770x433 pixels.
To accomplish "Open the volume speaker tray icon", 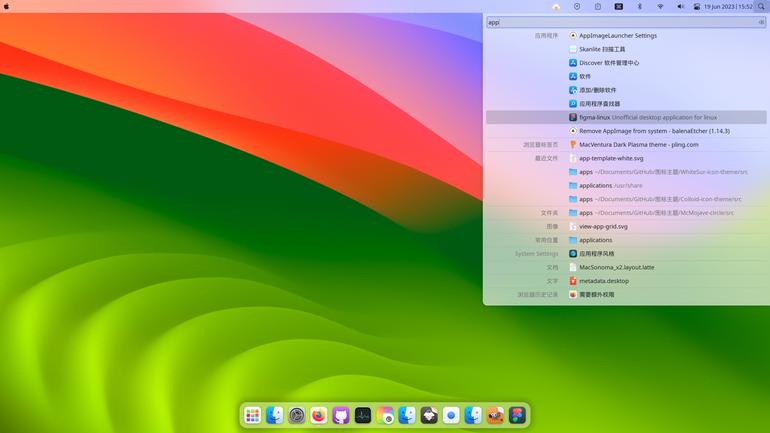I will pyautogui.click(x=681, y=7).
